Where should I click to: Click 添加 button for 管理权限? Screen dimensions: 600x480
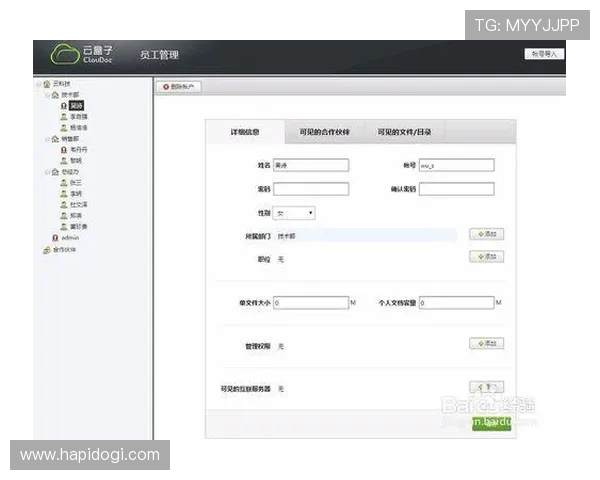point(486,343)
